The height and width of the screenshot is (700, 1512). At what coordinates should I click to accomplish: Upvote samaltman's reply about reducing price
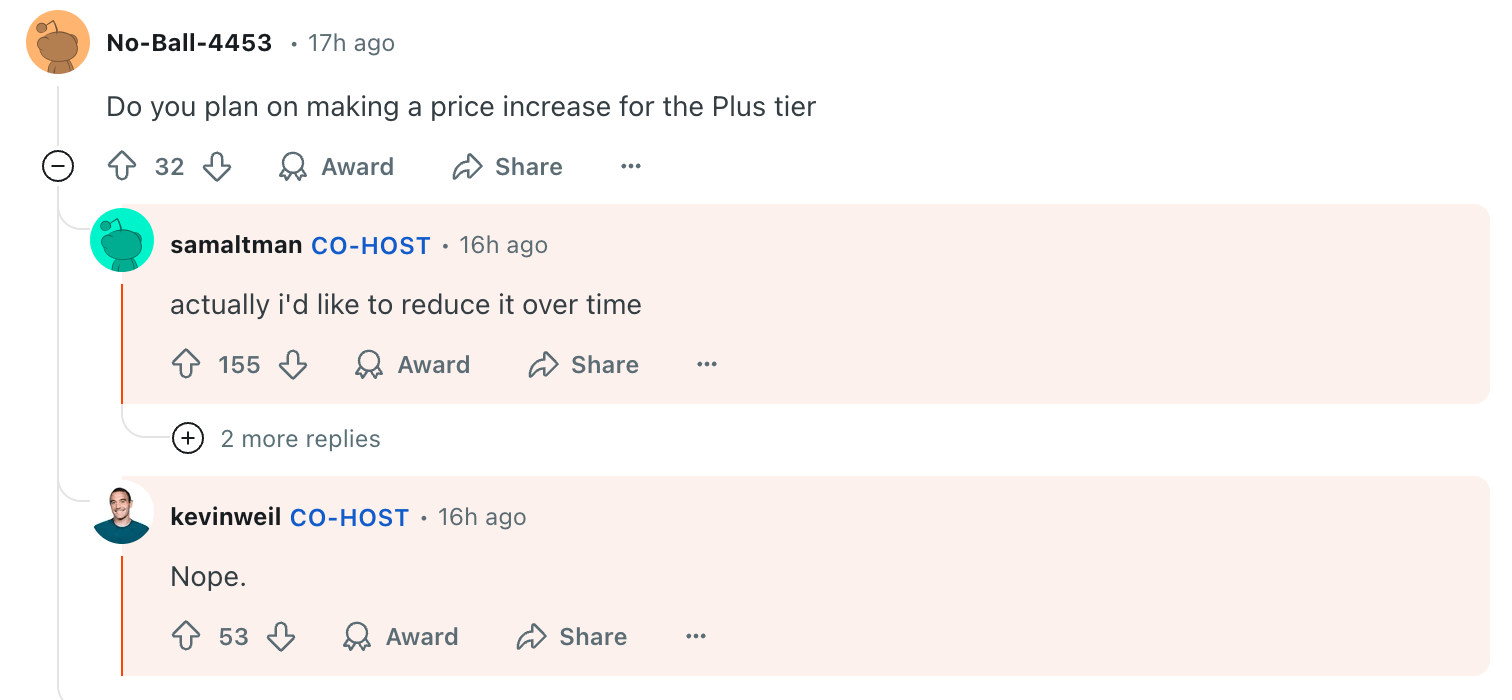point(186,365)
